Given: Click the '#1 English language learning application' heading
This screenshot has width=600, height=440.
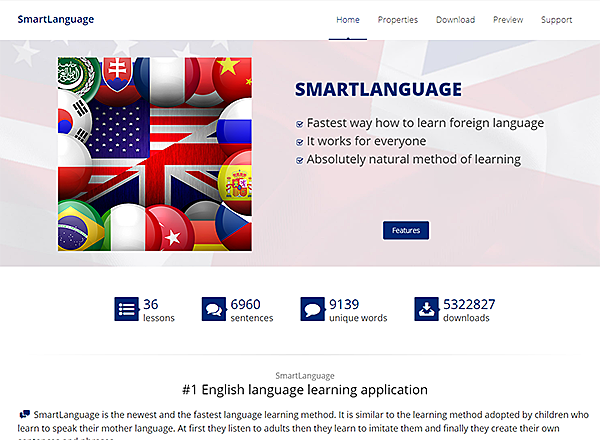Looking at the screenshot, I should point(305,389).
